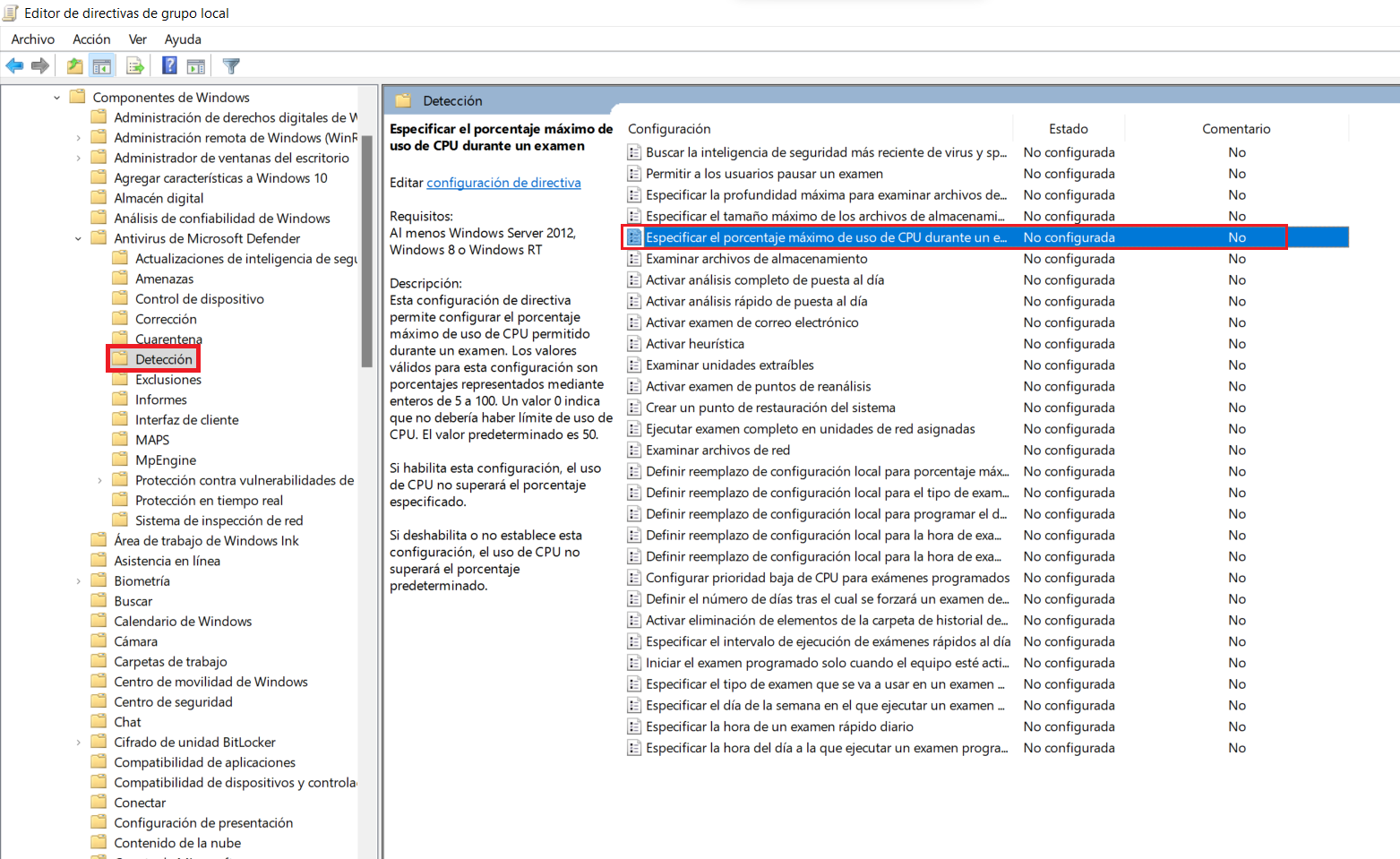This screenshot has width=1400, height=859.
Task: Click the folder icon beside Chat
Action: point(99,721)
